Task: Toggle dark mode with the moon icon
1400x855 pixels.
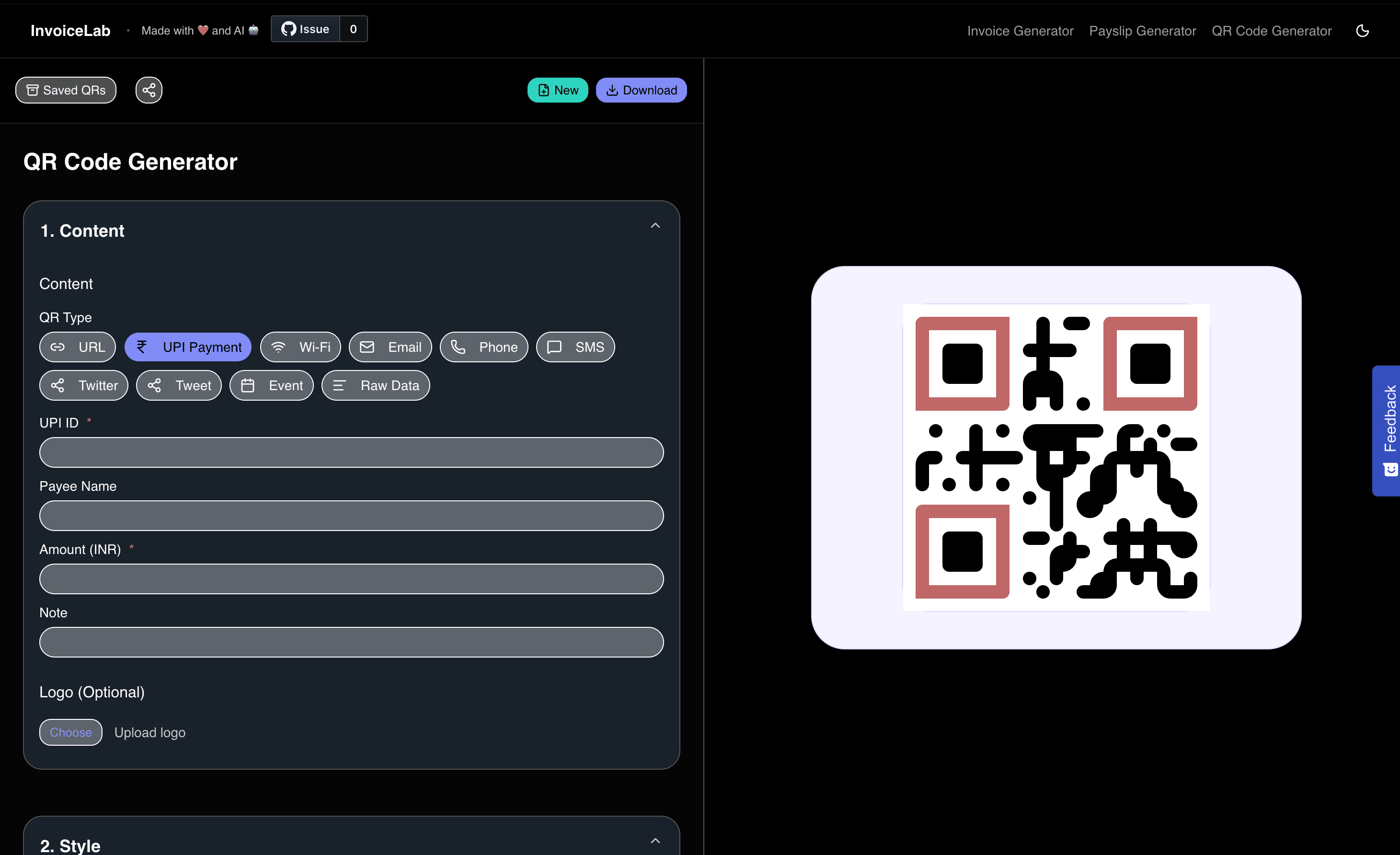Action: [x=1362, y=31]
